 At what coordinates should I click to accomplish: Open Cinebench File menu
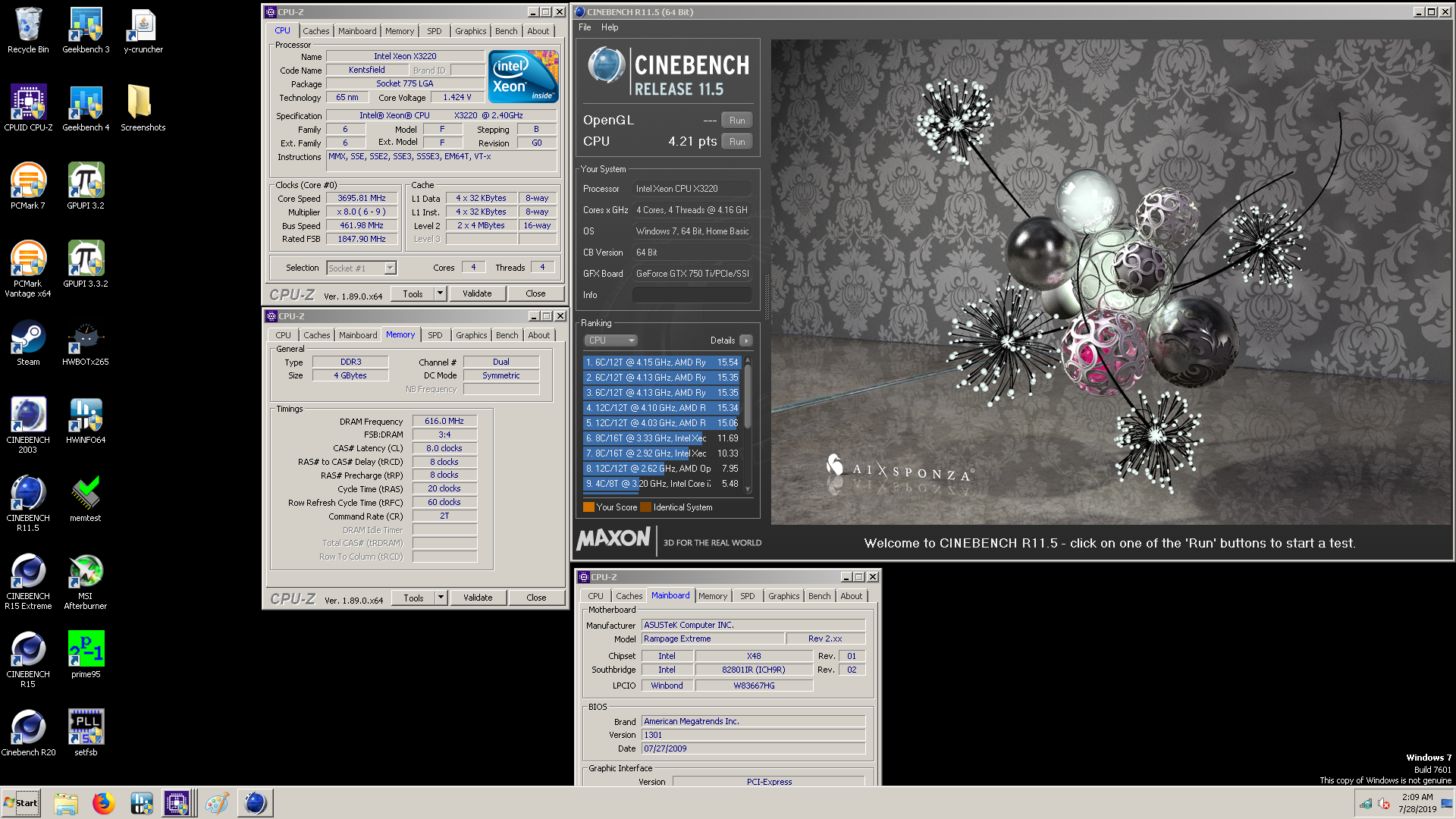[x=585, y=27]
